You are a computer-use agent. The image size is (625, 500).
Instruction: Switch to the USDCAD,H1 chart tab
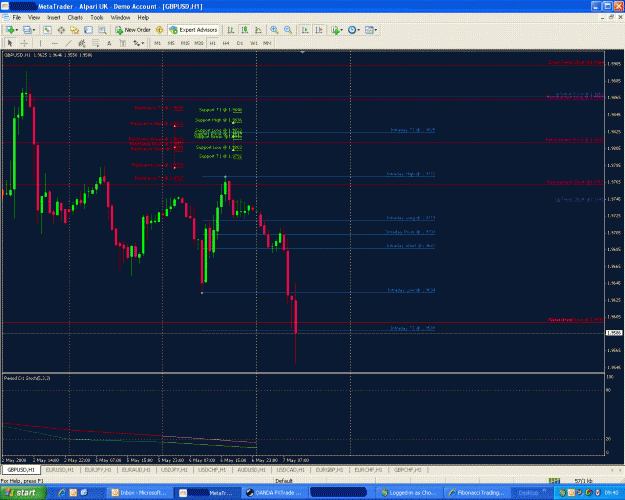click(291, 470)
